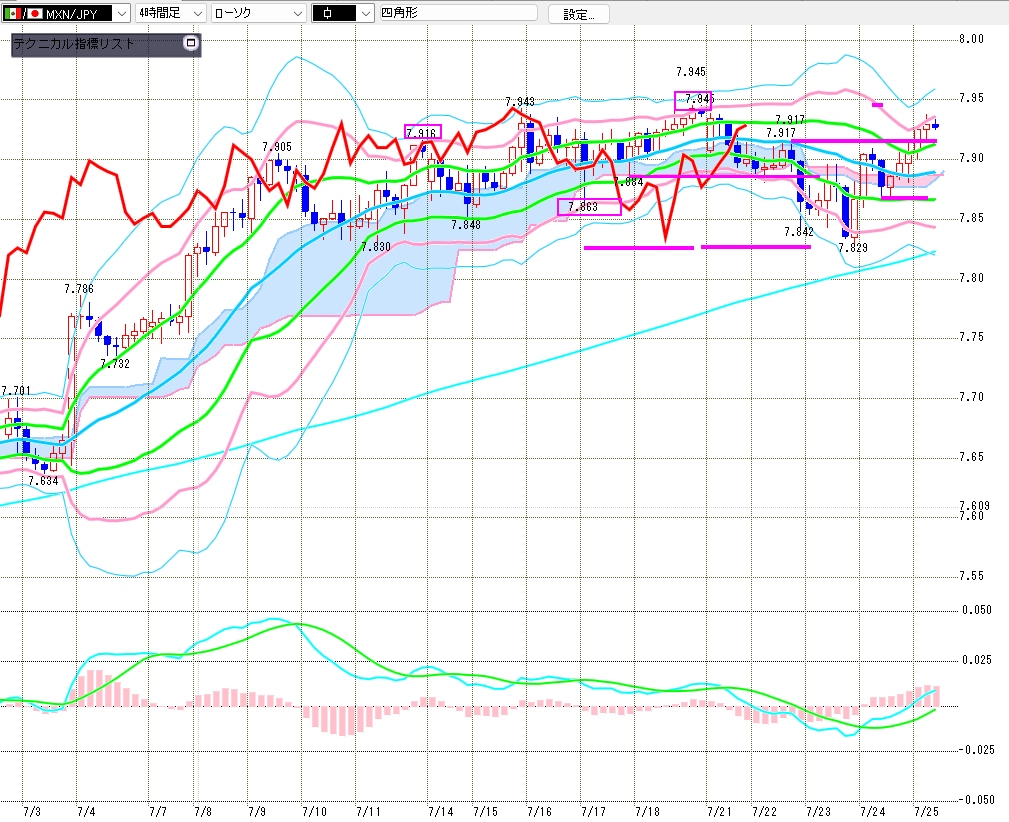The height and width of the screenshot is (822, 1009).
Task: Click the 7.945 high price label
Action: 691,71
